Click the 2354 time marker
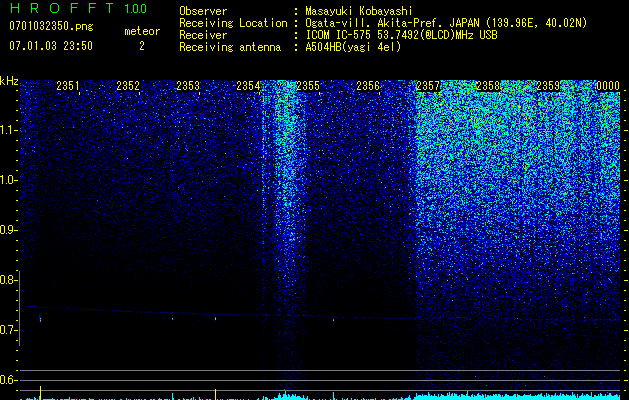Screen dimensions: 629x400 (248, 86)
